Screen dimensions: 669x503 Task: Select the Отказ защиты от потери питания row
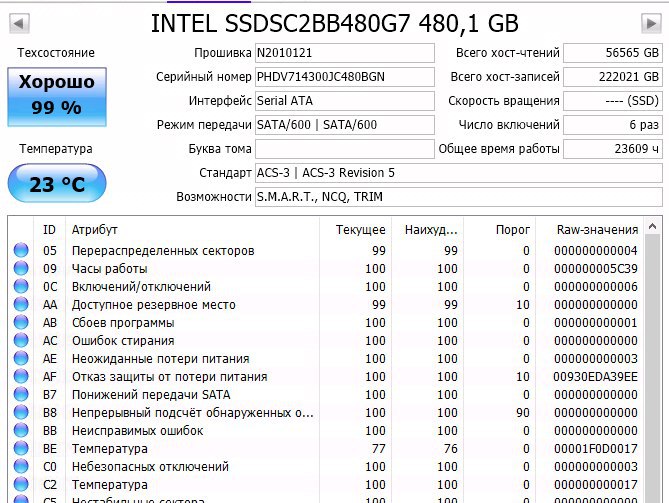(326, 376)
